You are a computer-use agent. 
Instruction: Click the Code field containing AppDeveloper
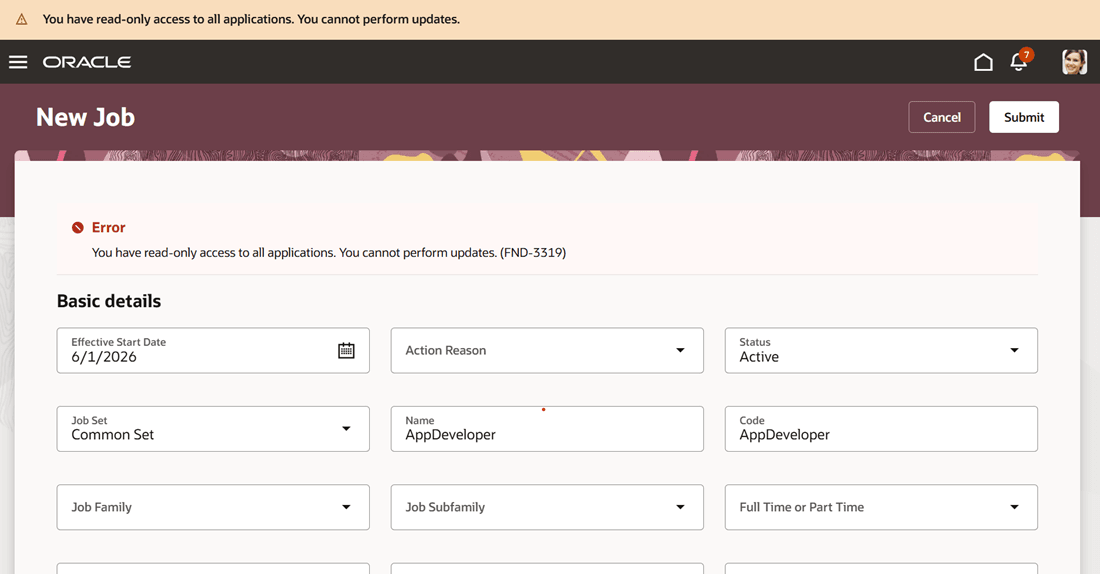click(x=880, y=429)
